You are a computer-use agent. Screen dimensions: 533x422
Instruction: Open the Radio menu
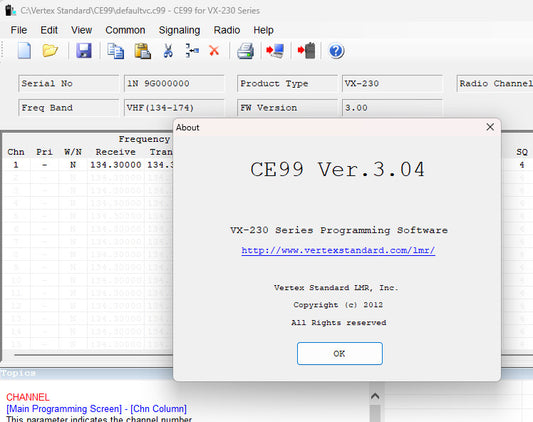[227, 30]
